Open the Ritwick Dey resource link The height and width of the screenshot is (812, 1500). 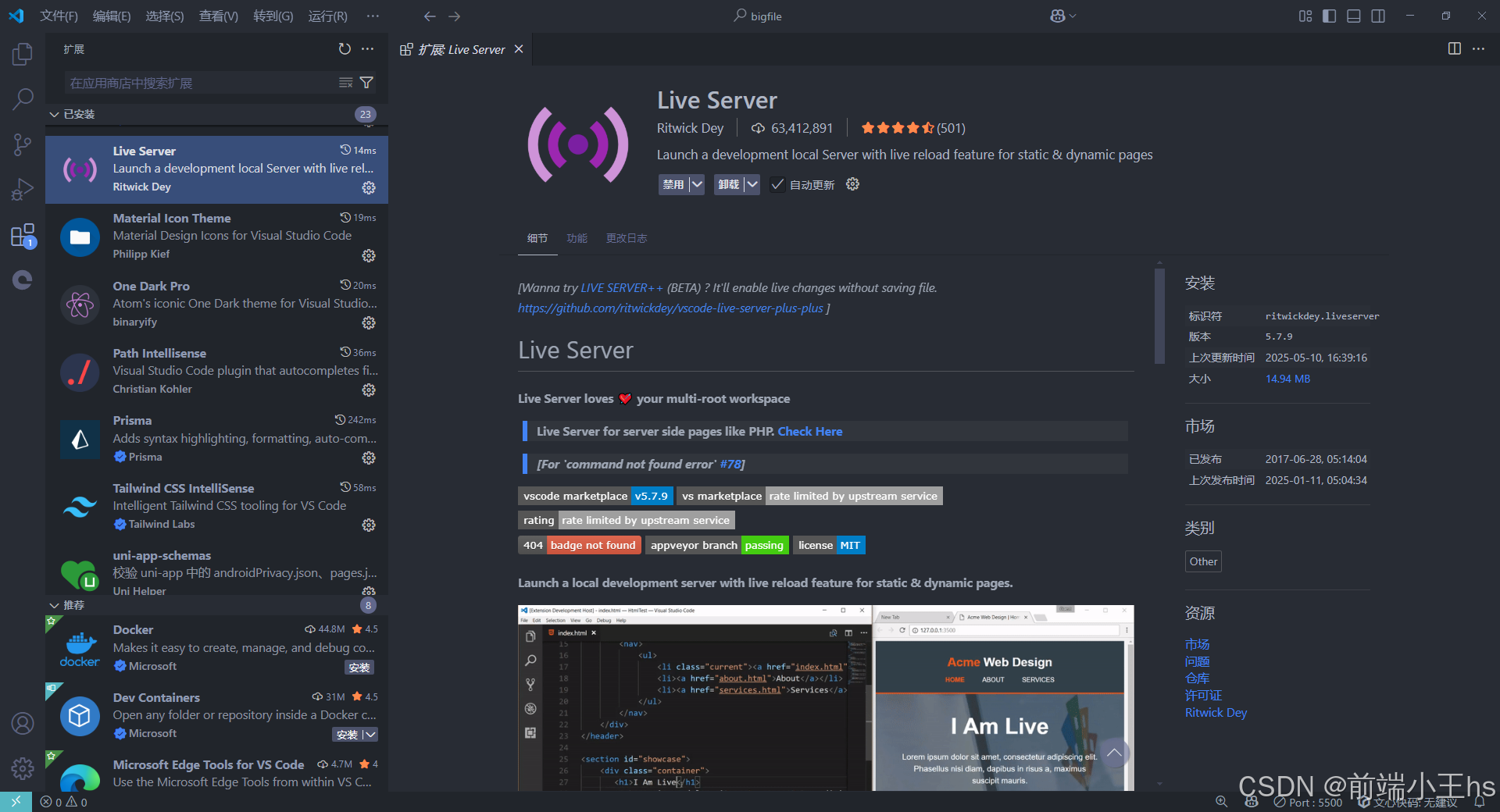[1216, 713]
